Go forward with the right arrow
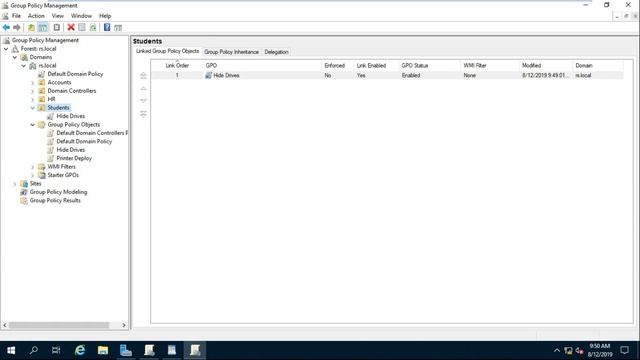This screenshot has height=360, width=640. point(17,27)
